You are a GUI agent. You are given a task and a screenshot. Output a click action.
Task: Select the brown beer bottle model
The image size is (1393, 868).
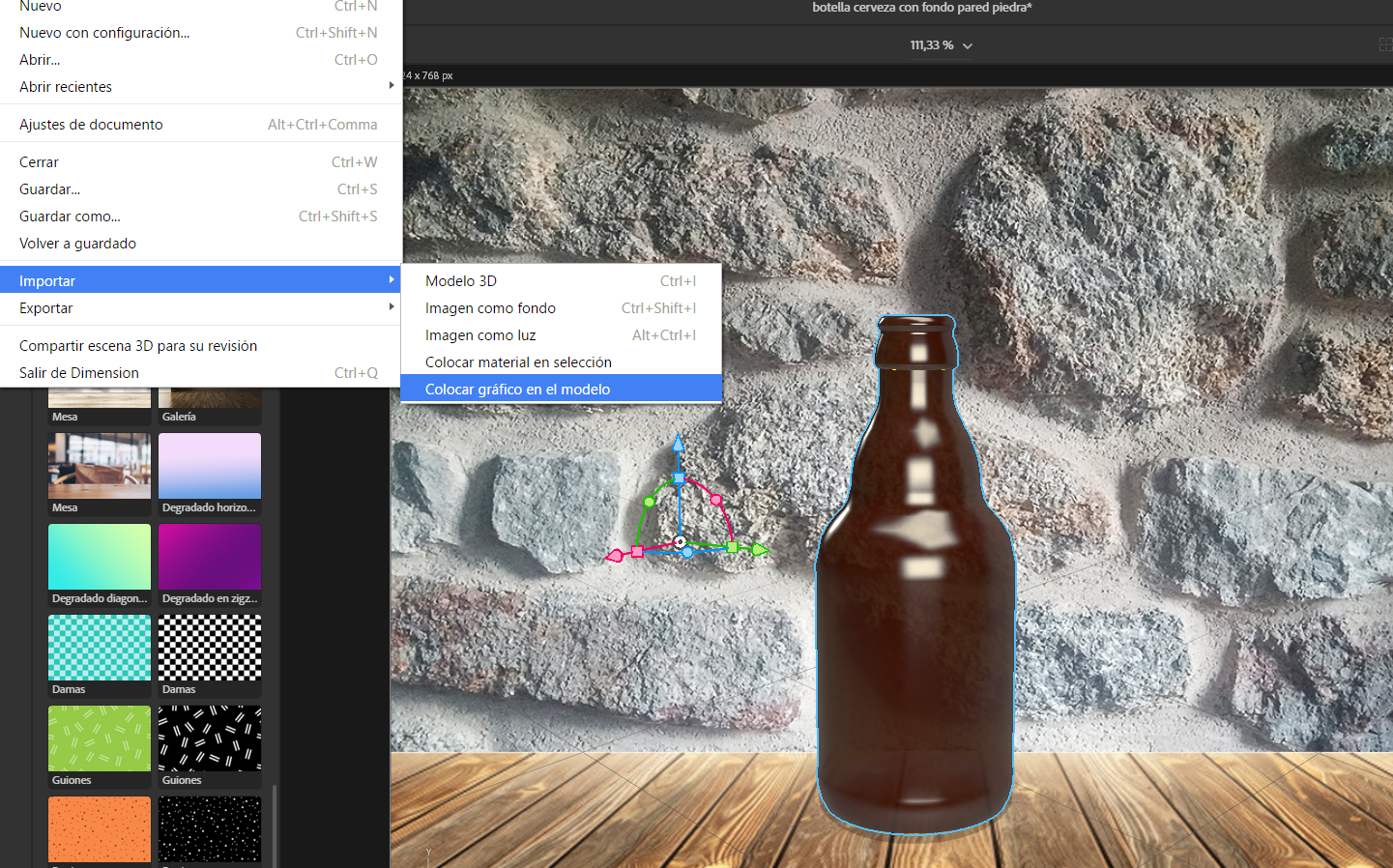point(915,619)
